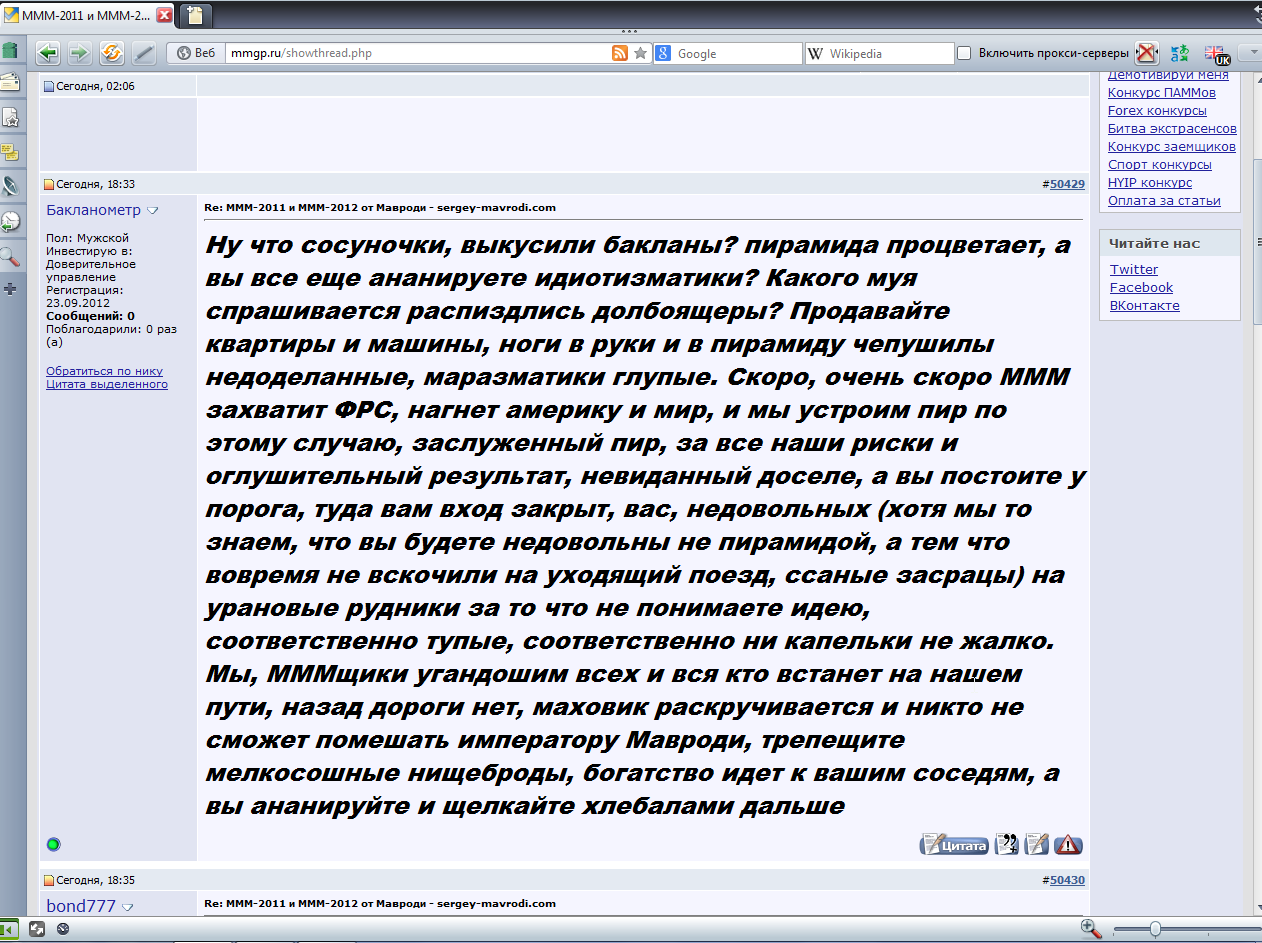Click the wand (password) icon in the toolbar
The image size is (1262, 943).
(144, 53)
